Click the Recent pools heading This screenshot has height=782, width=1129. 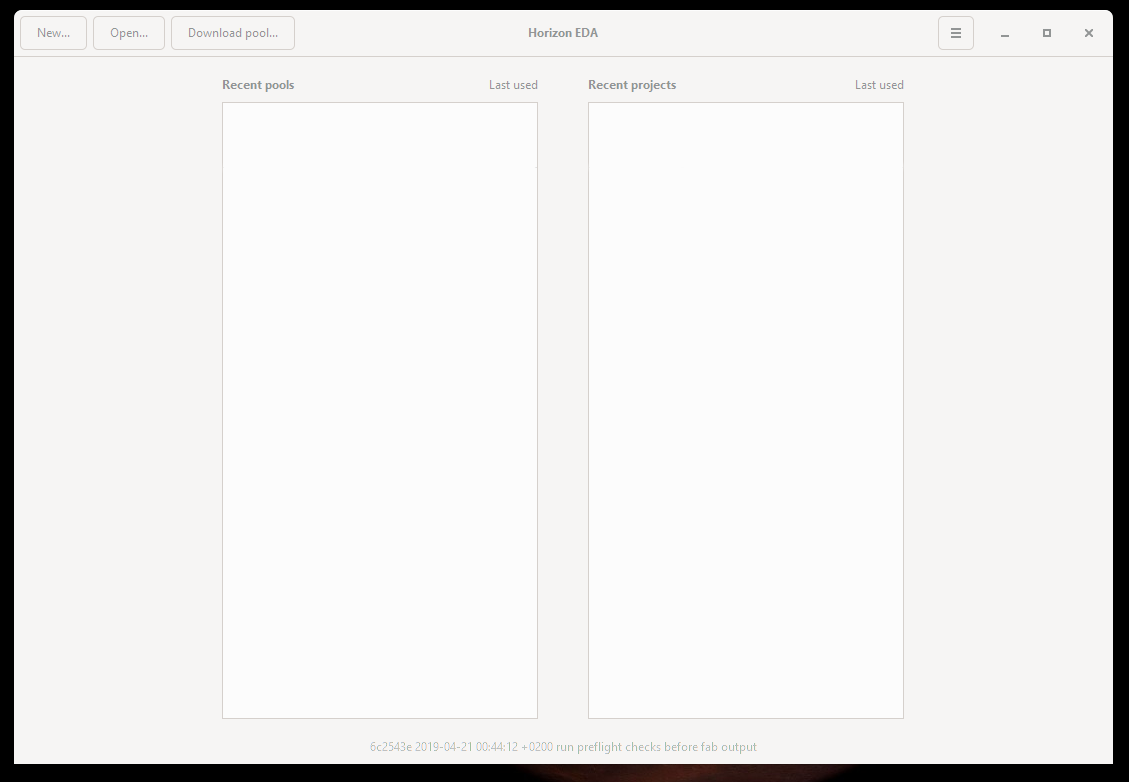point(258,85)
